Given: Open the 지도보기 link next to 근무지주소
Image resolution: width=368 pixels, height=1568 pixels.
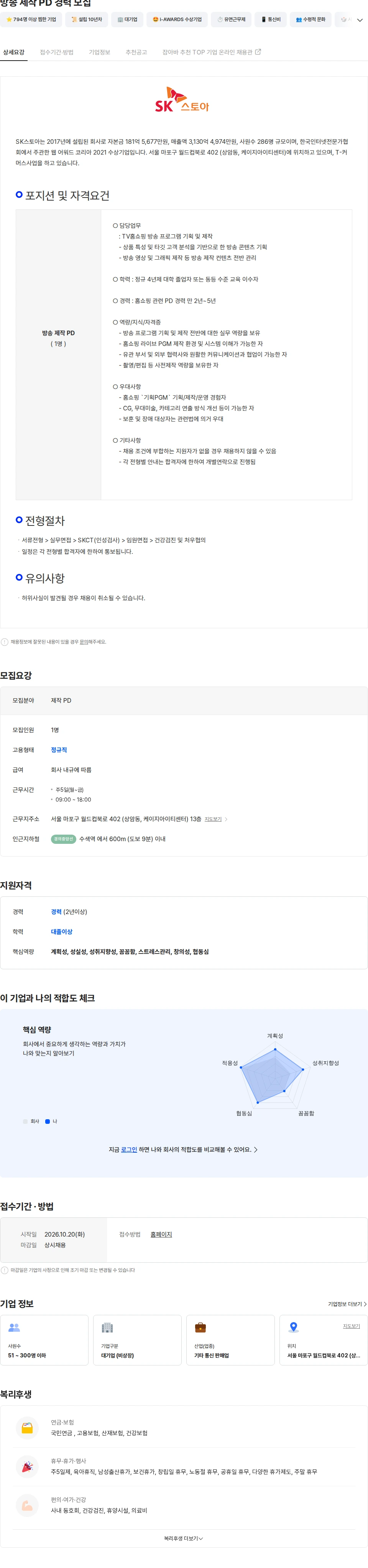Looking at the screenshot, I should point(213,819).
